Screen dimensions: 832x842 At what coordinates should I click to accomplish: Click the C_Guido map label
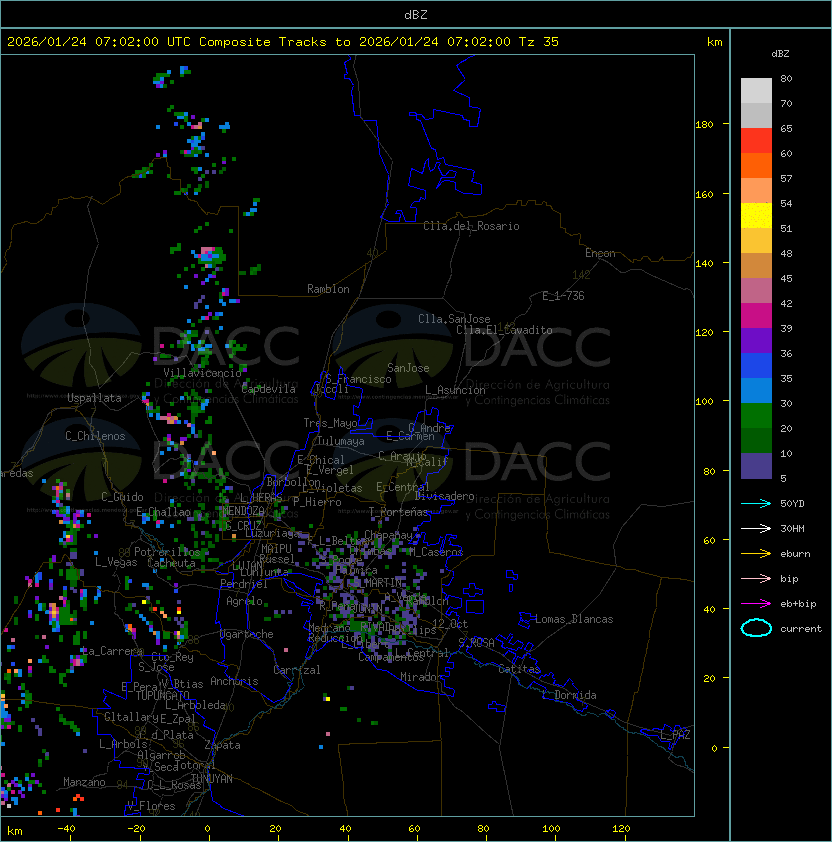coord(122,497)
